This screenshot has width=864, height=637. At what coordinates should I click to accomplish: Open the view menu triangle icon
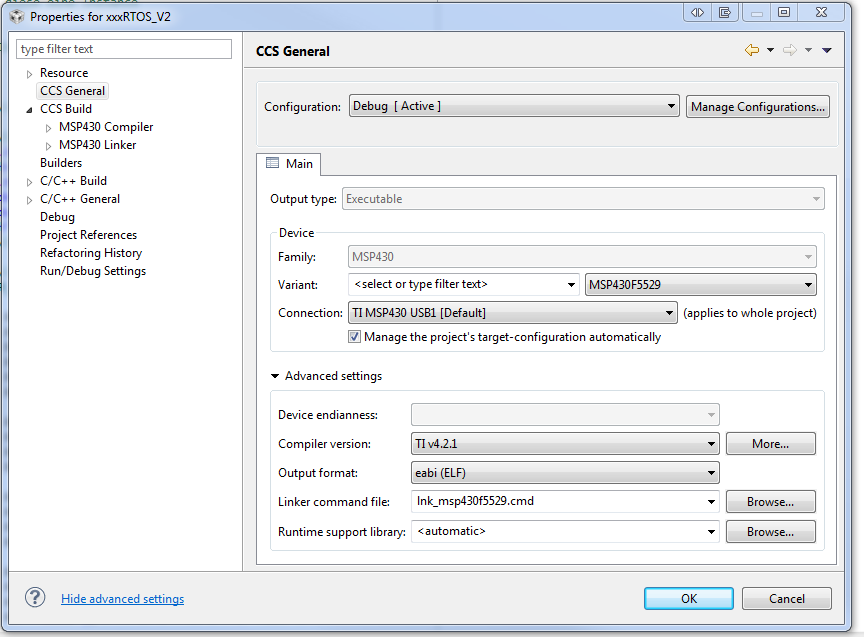(827, 50)
